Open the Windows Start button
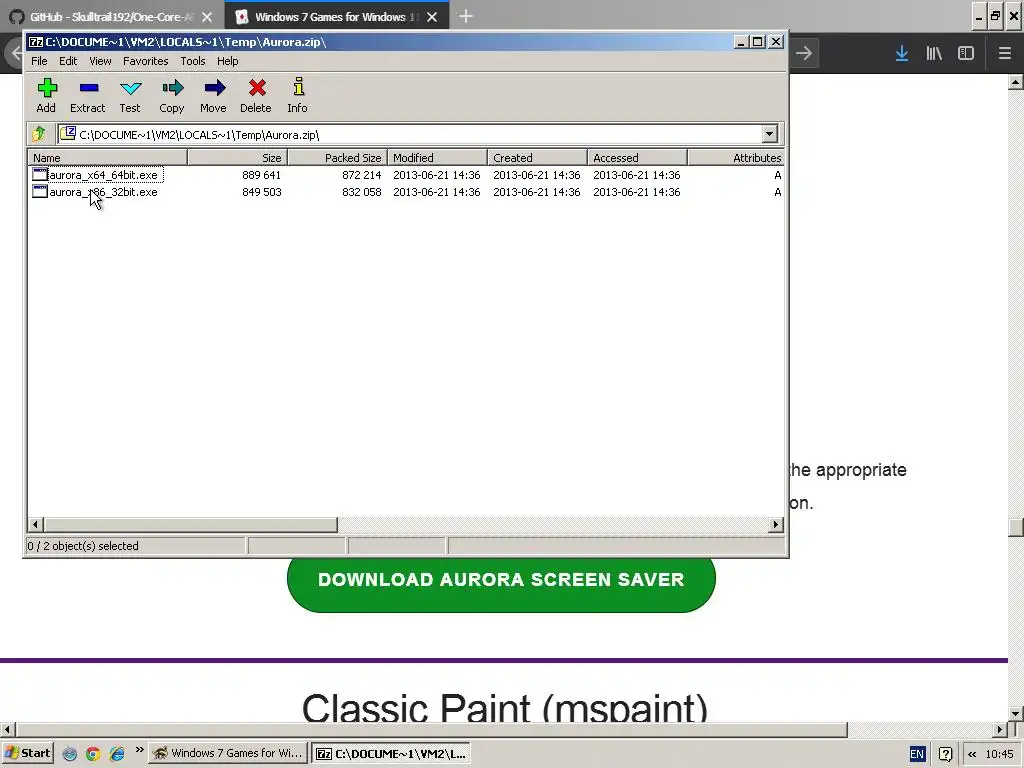The image size is (1024, 768). 27,754
